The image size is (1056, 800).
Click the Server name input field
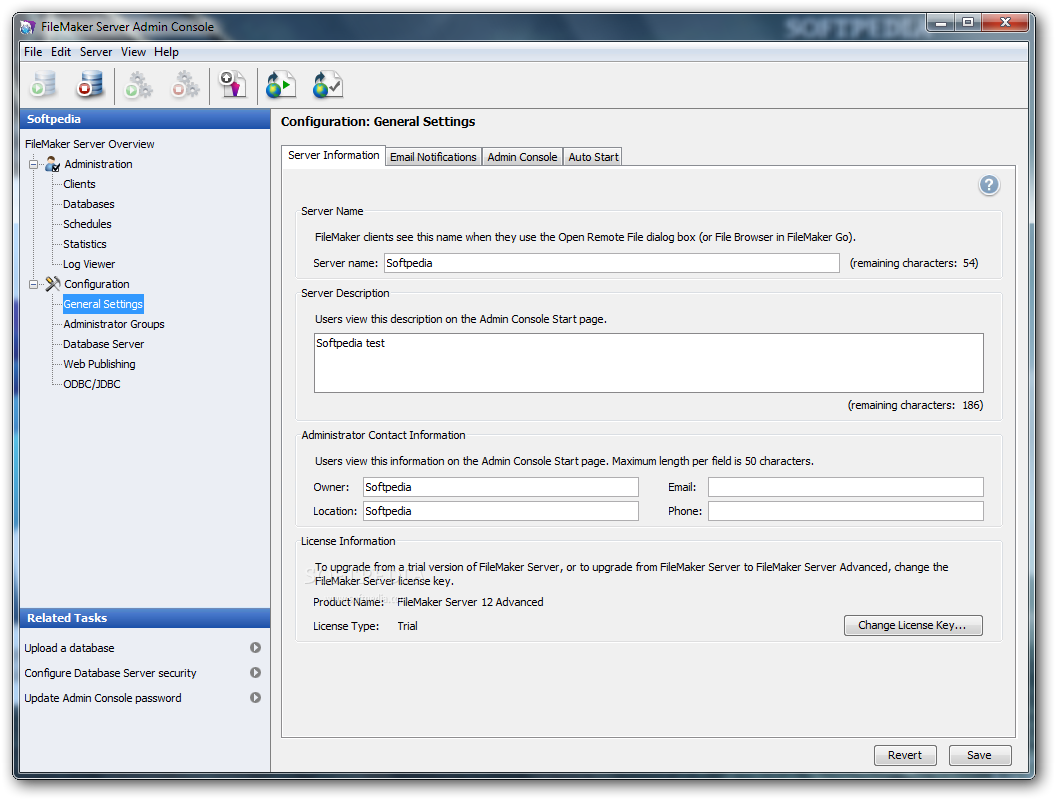[612, 263]
